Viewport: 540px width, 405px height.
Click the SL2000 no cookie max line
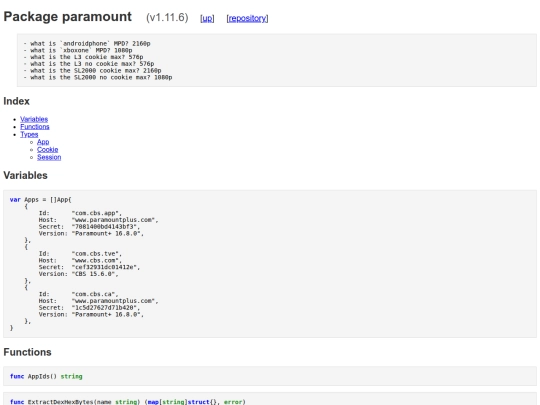tap(98, 77)
